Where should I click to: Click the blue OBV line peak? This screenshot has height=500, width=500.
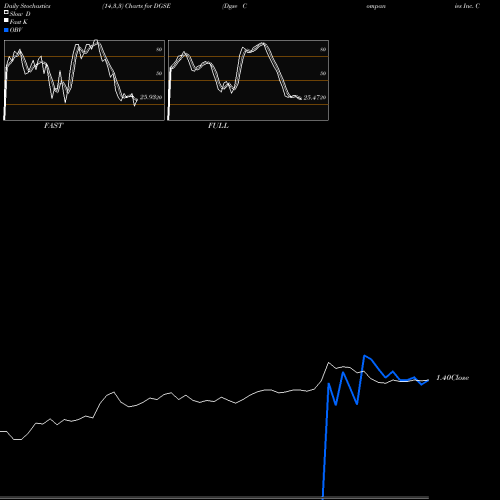coord(364,356)
